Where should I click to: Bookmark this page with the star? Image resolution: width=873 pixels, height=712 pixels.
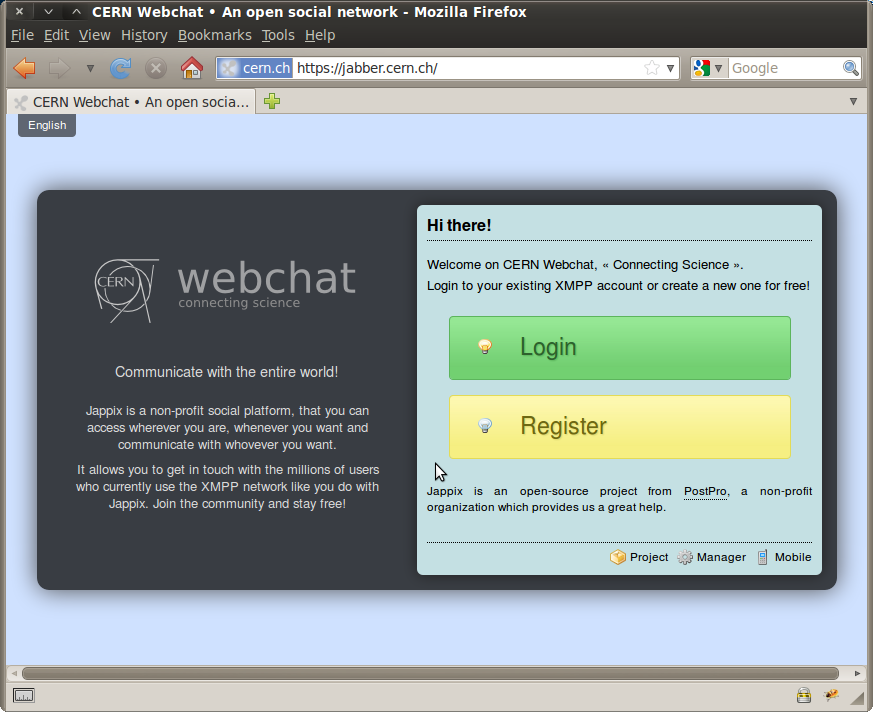click(x=651, y=68)
